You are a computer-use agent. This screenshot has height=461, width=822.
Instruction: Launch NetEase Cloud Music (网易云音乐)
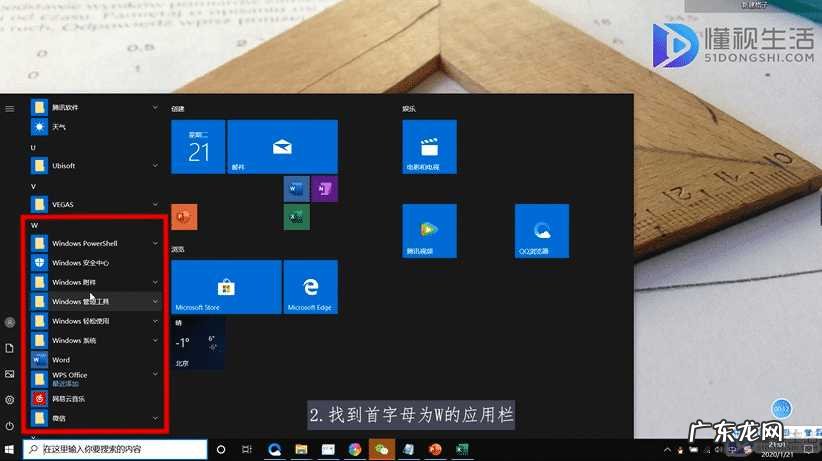(x=68, y=399)
